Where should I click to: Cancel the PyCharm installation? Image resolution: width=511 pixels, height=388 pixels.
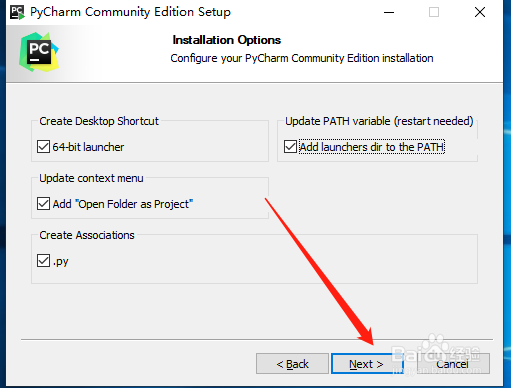click(453, 364)
